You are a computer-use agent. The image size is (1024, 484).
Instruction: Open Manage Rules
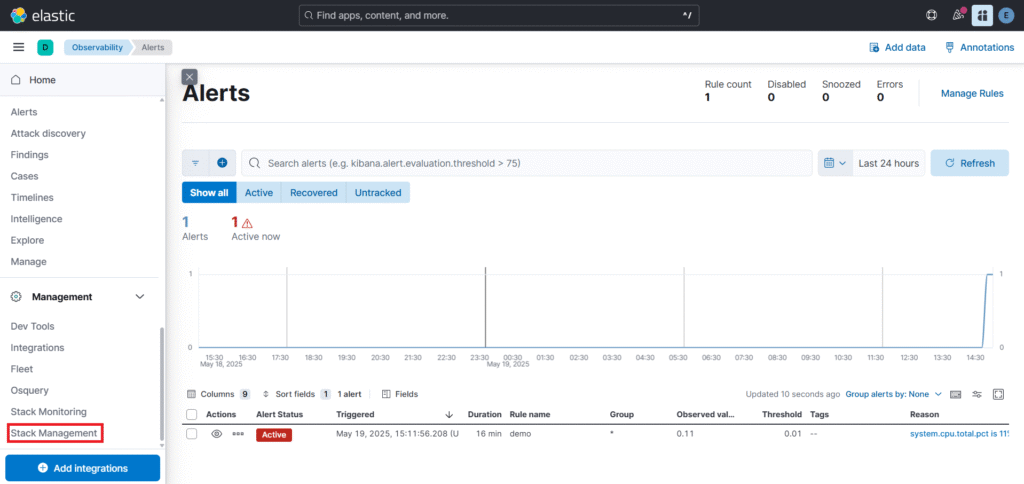click(972, 93)
